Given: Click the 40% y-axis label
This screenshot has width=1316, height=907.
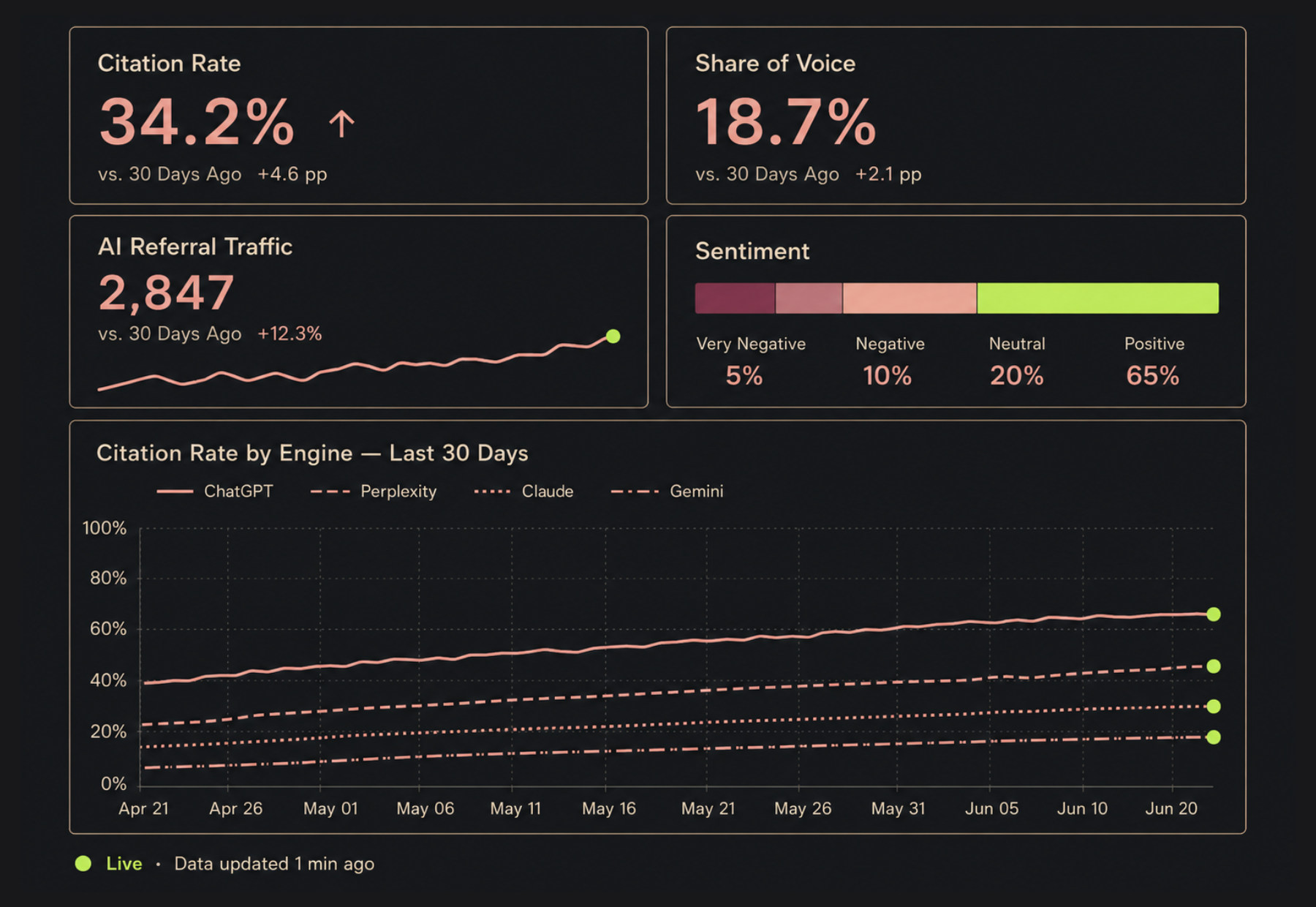Looking at the screenshot, I should [108, 681].
